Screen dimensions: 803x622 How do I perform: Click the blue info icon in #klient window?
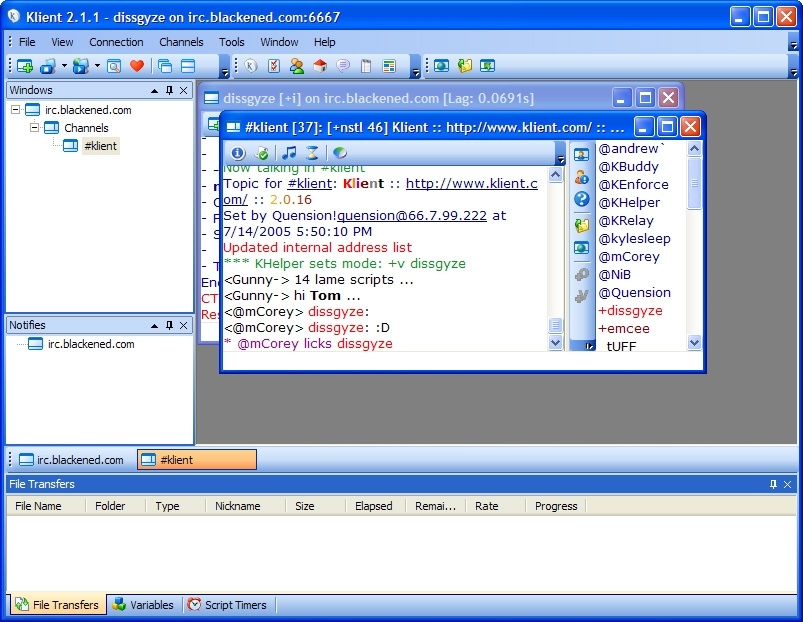click(x=238, y=153)
